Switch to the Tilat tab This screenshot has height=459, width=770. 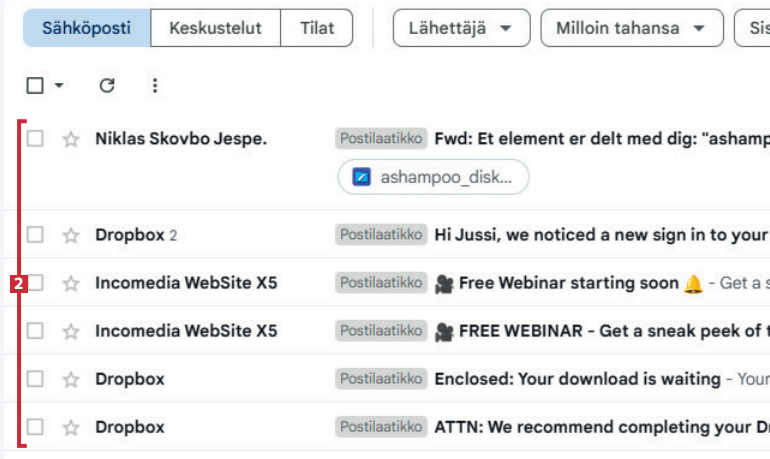(x=317, y=28)
